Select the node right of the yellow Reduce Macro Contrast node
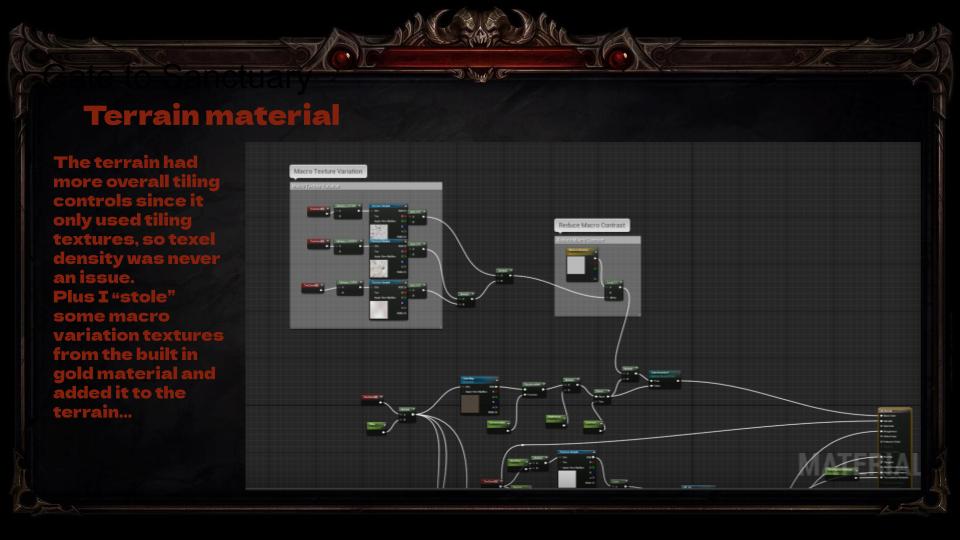Screen dimensions: 960x540 coord(612,290)
